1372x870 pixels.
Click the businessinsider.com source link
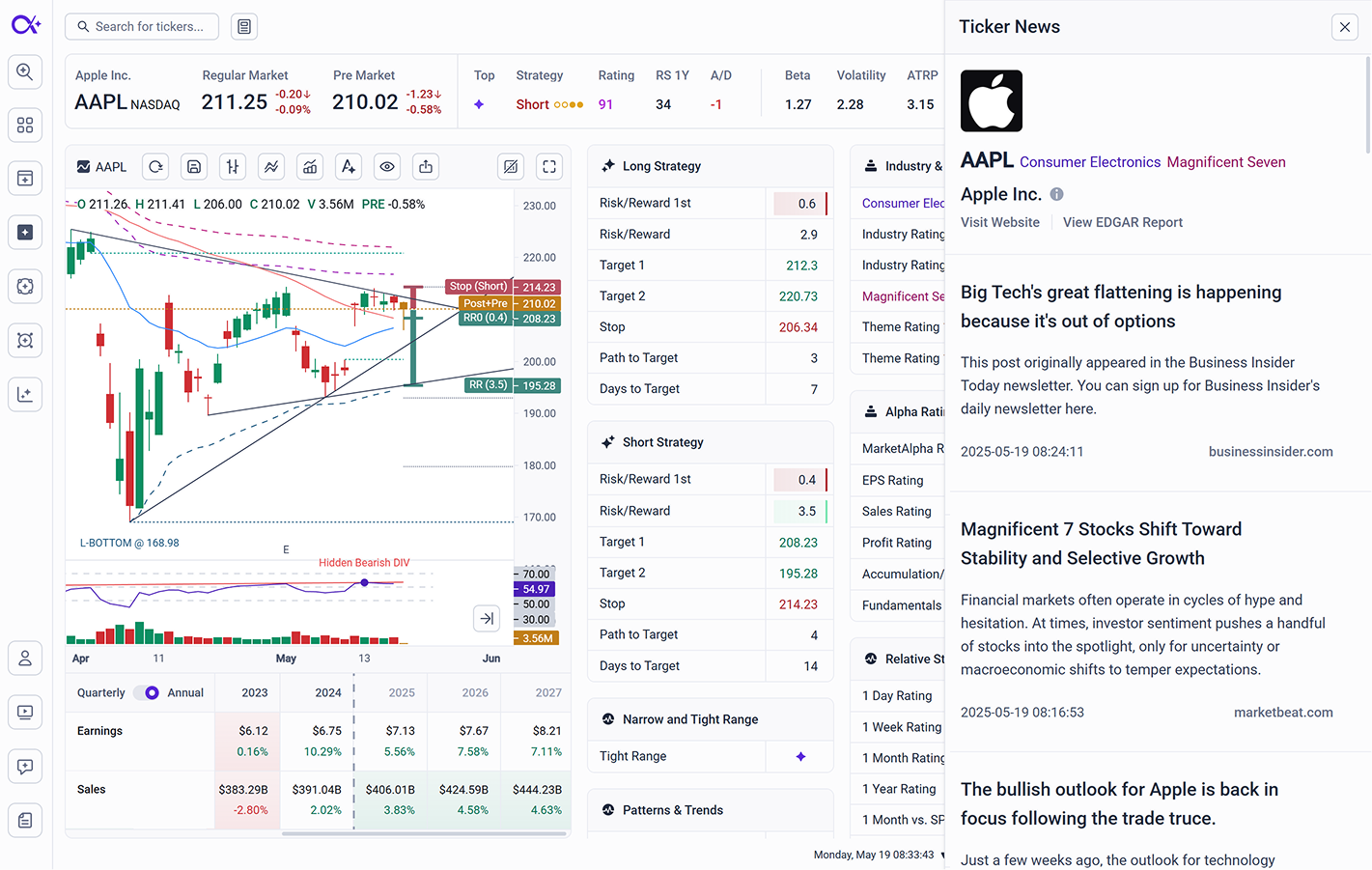(1271, 452)
